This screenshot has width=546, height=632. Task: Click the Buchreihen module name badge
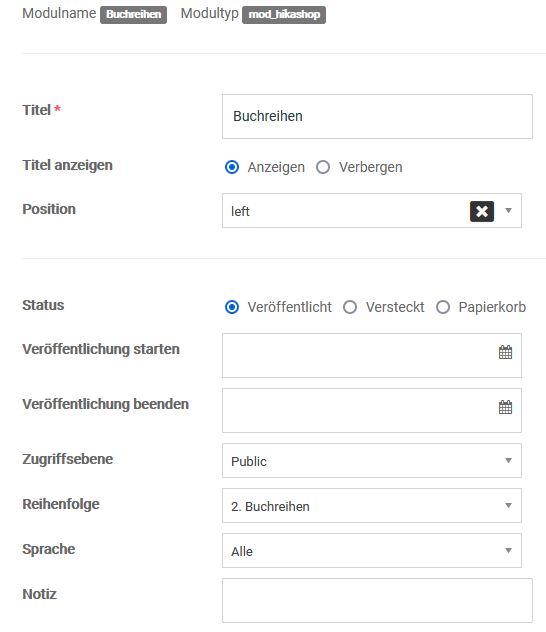[x=133, y=15]
